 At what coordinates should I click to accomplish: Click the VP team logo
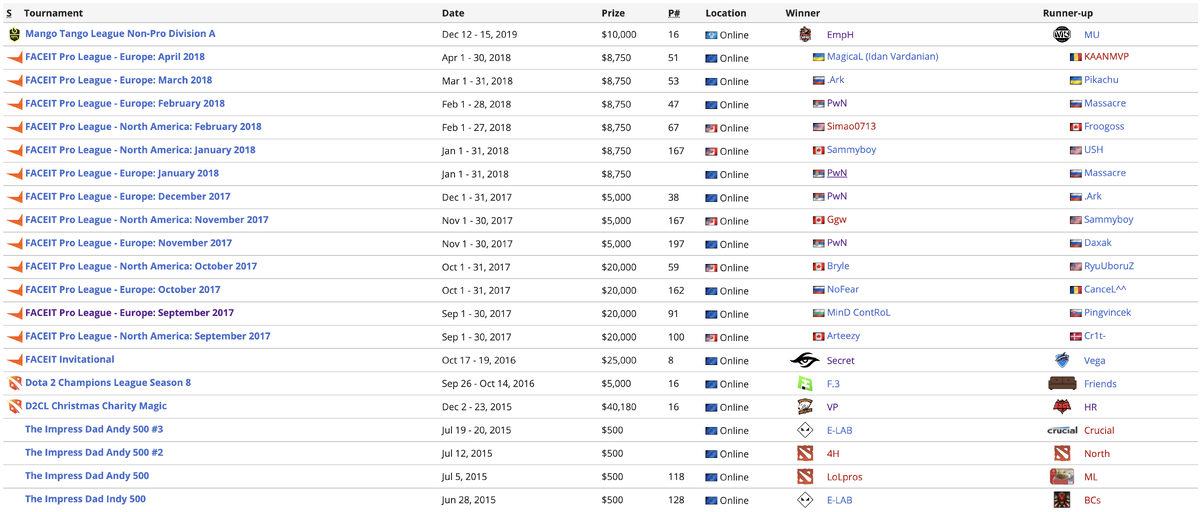tap(805, 407)
